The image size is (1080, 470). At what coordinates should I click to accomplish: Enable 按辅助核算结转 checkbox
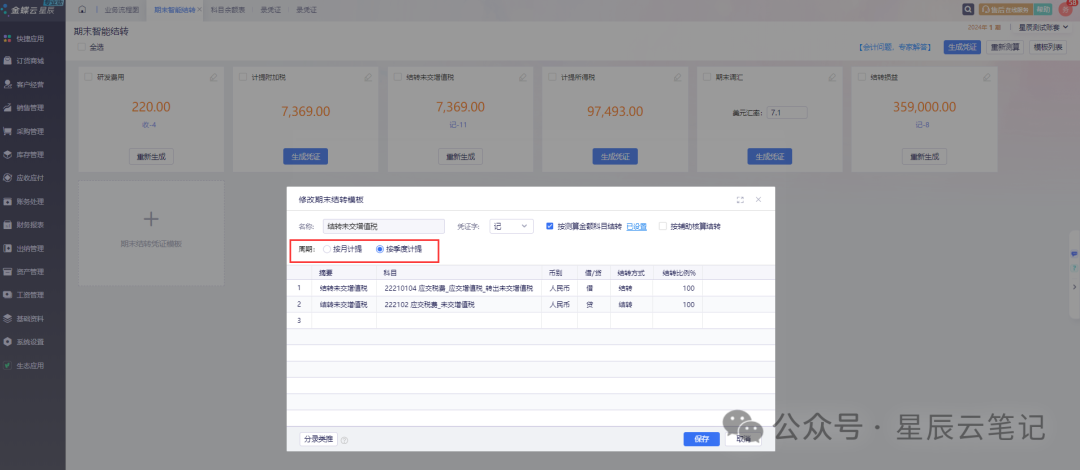(x=663, y=225)
